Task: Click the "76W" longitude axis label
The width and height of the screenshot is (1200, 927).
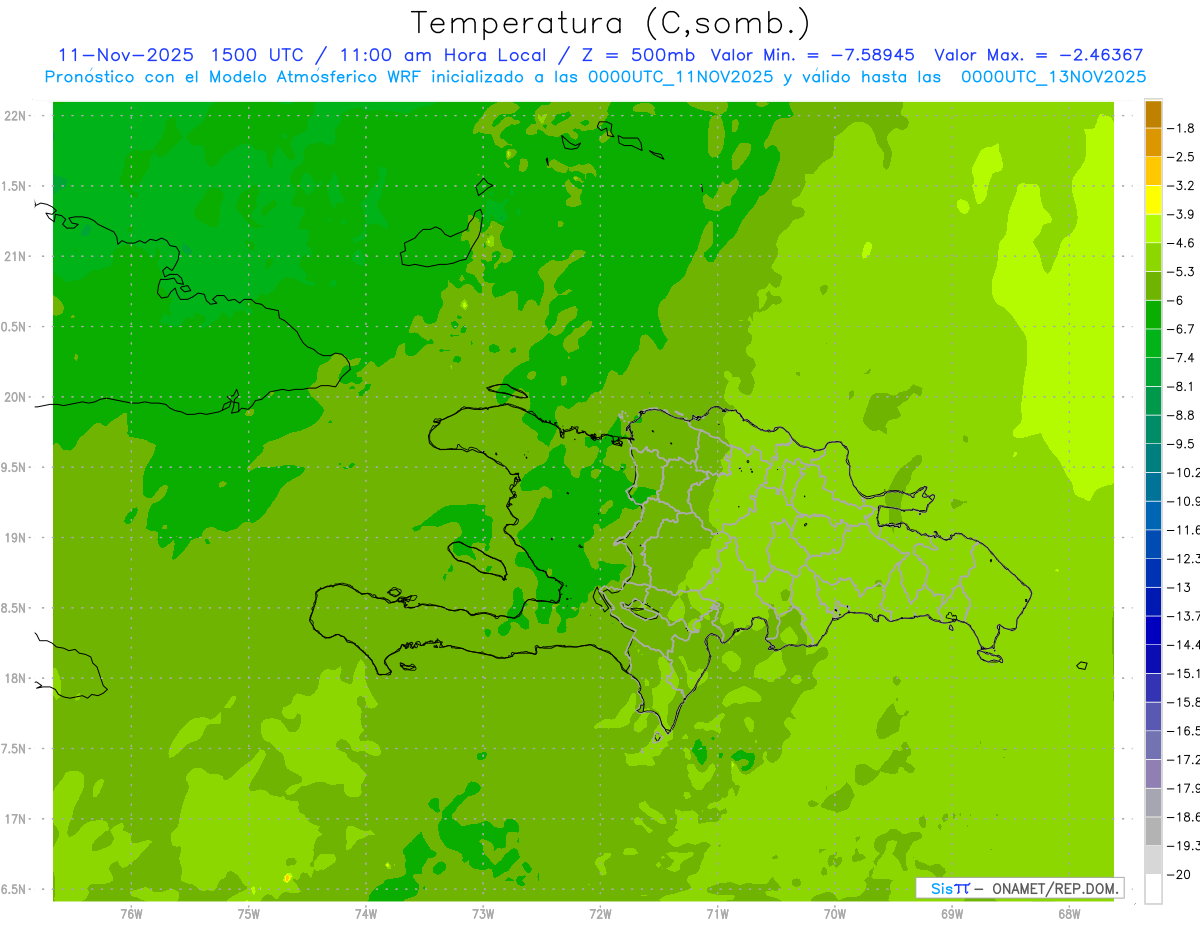Action: point(131,914)
